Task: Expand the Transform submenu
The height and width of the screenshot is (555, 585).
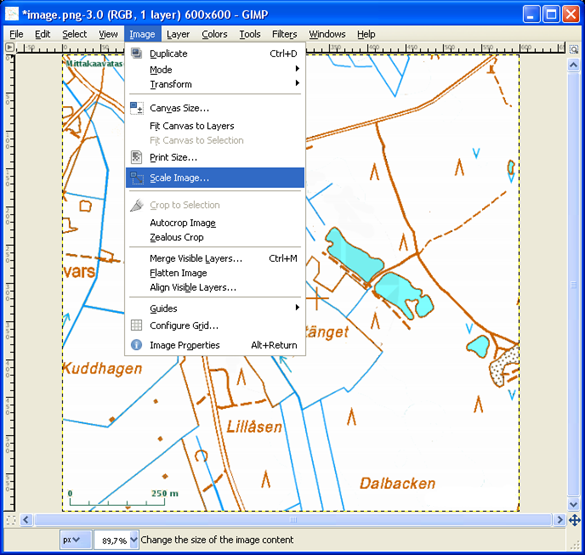Action: [x=215, y=84]
